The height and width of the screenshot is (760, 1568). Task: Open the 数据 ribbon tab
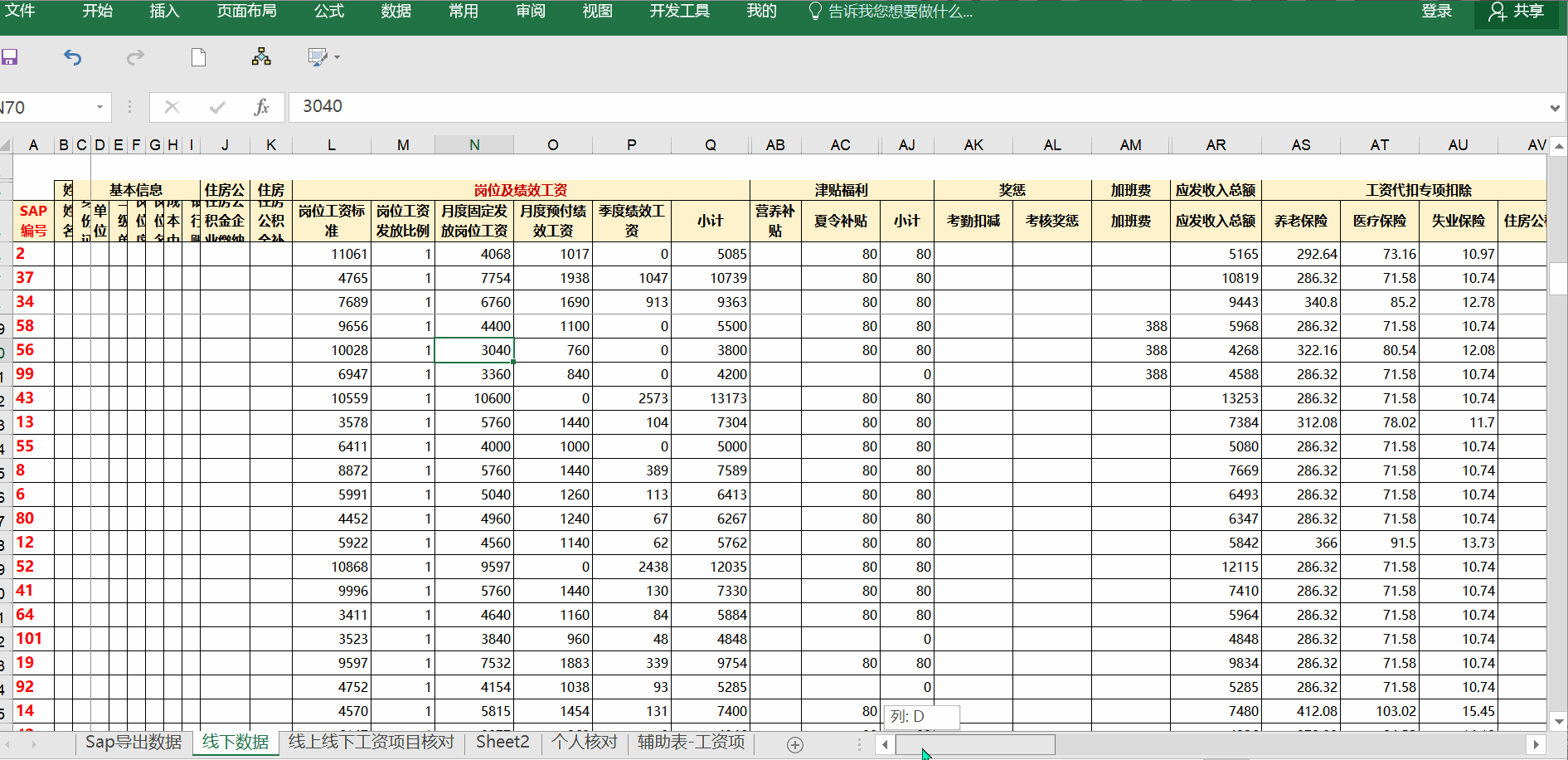click(x=396, y=11)
